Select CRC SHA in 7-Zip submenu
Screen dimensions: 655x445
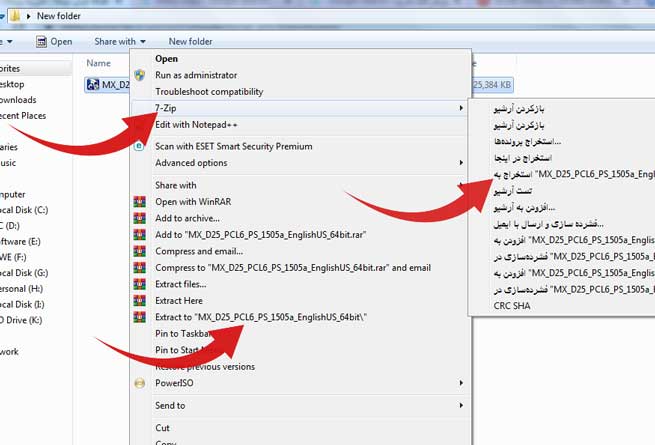512,306
